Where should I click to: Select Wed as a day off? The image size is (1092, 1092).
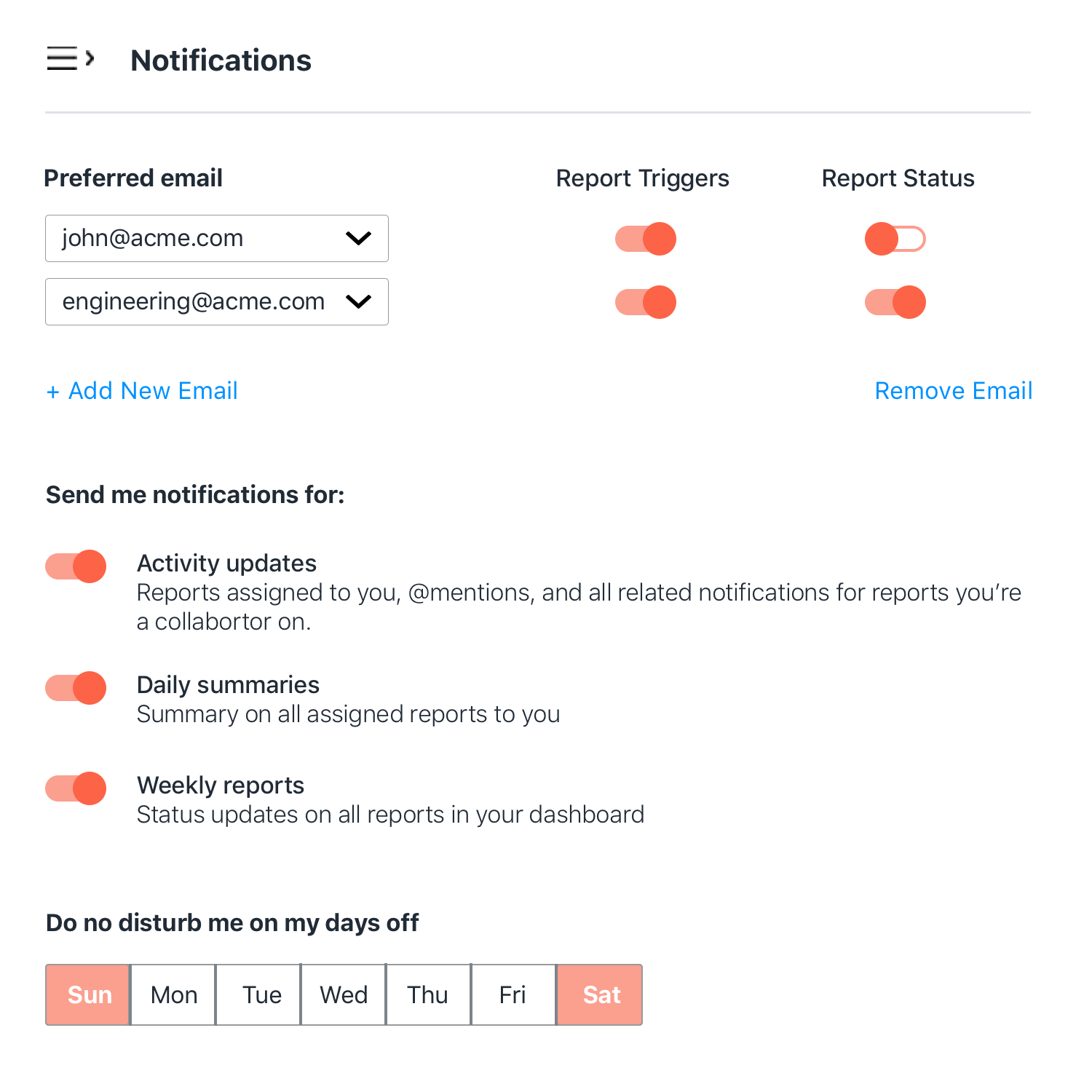pos(344,994)
